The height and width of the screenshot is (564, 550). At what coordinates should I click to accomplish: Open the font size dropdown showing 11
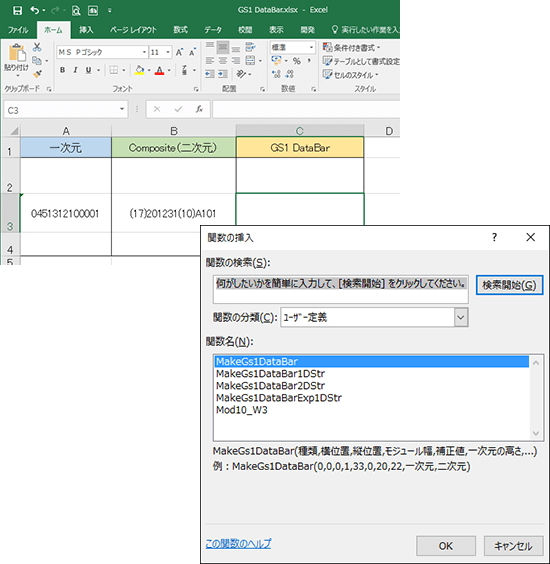click(x=168, y=53)
